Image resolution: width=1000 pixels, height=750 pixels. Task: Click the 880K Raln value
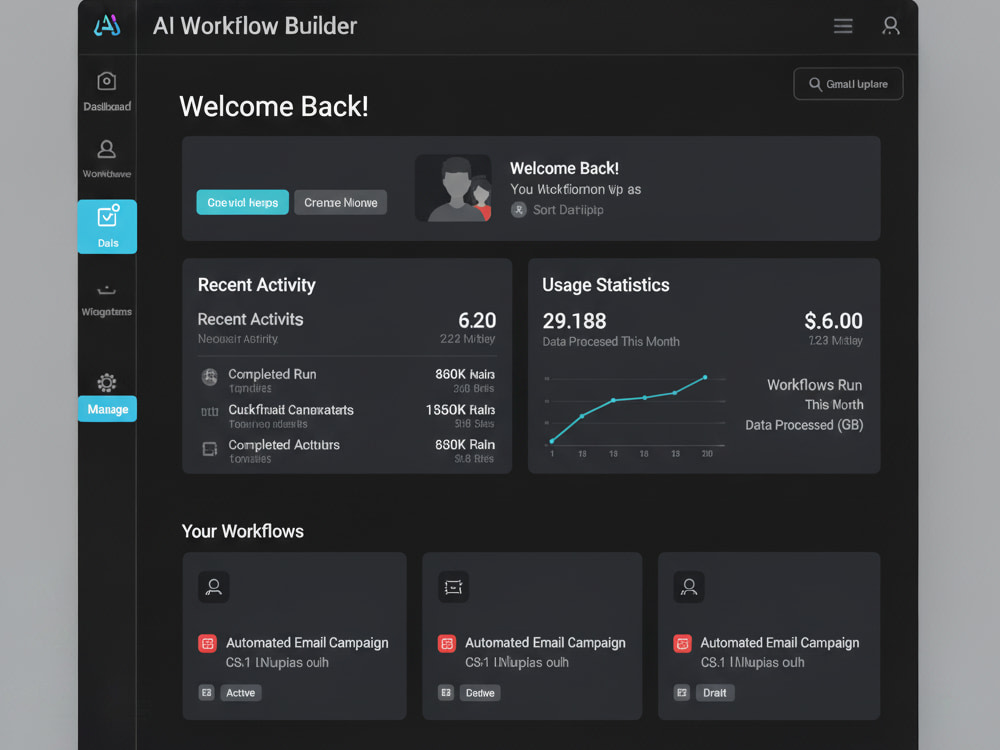tap(465, 445)
